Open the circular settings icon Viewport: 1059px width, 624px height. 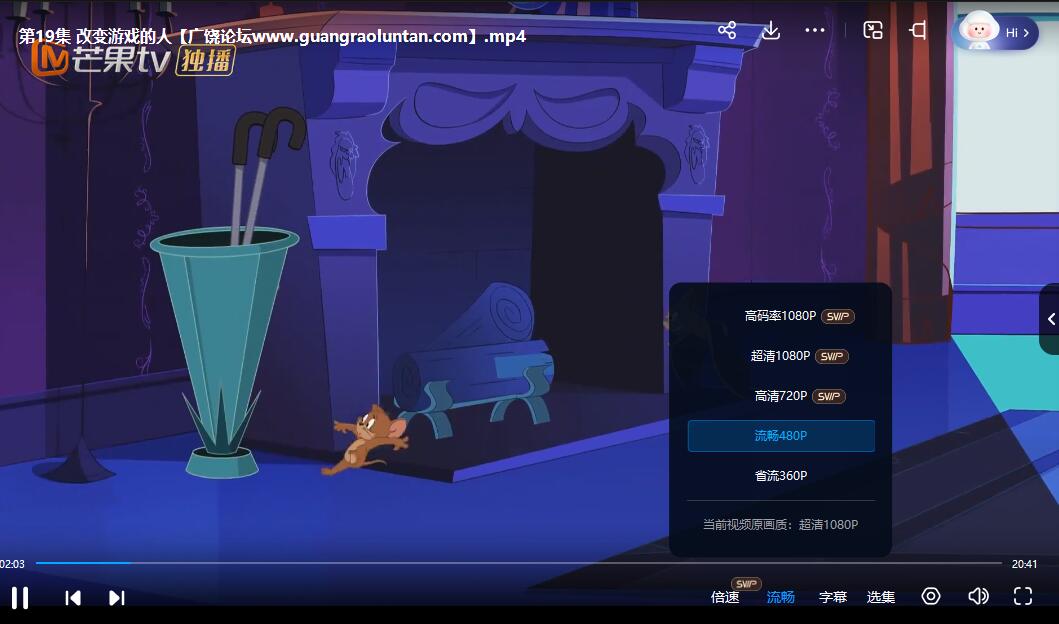931,596
